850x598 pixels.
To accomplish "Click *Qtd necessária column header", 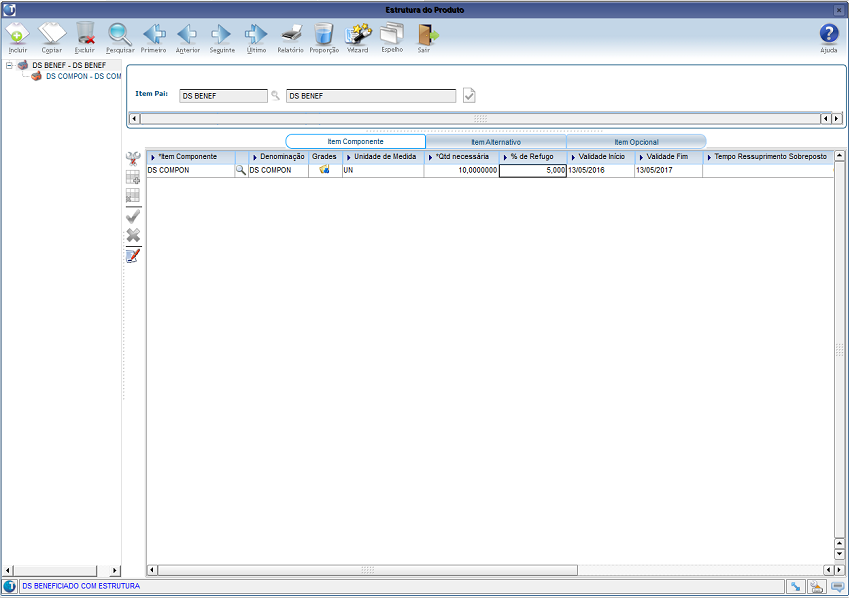I will [x=461, y=157].
